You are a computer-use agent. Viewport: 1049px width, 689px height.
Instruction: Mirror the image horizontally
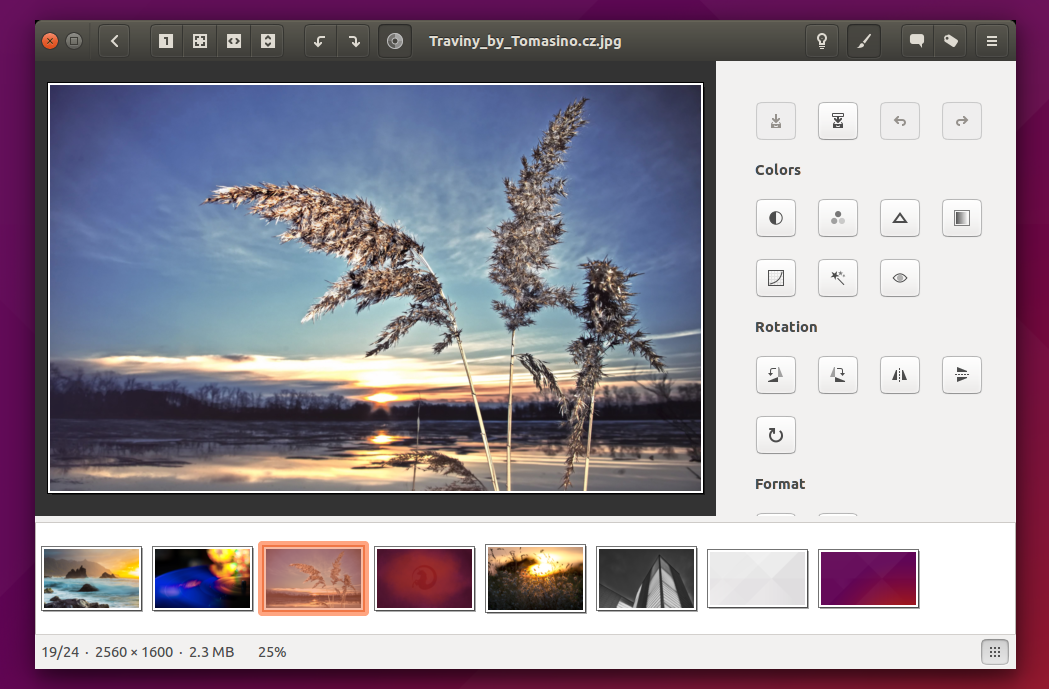[899, 375]
